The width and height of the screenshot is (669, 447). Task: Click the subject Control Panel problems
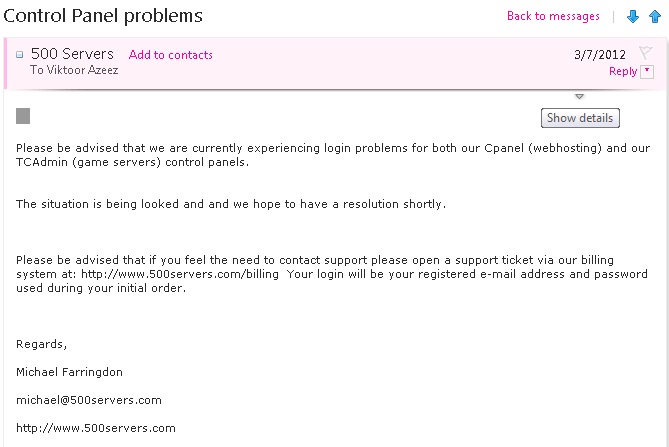[x=103, y=16]
